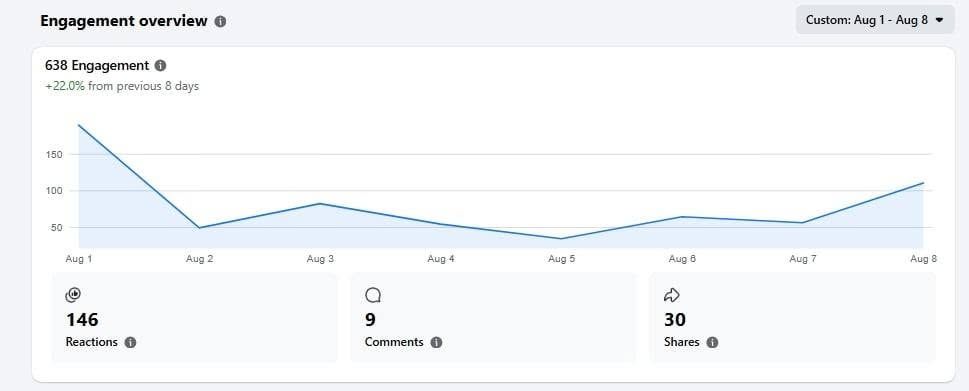The image size is (969, 391).
Task: Click the Aug 5 lowest point on chart
Action: [561, 238]
